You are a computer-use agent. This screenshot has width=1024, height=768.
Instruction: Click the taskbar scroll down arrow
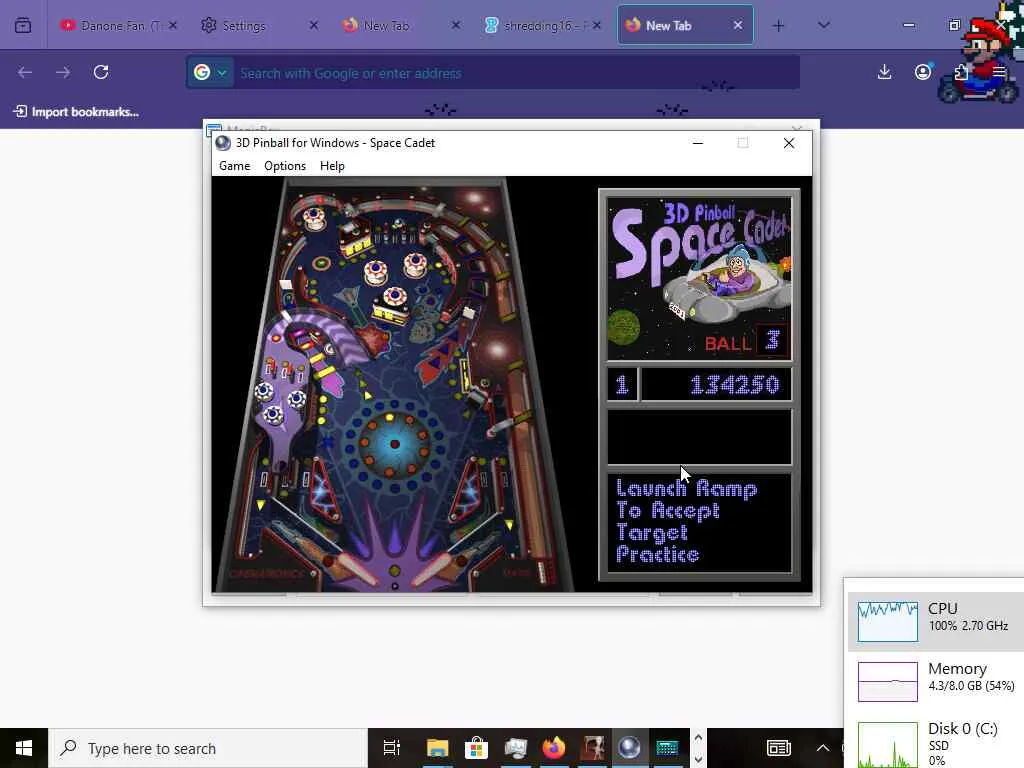click(698, 760)
